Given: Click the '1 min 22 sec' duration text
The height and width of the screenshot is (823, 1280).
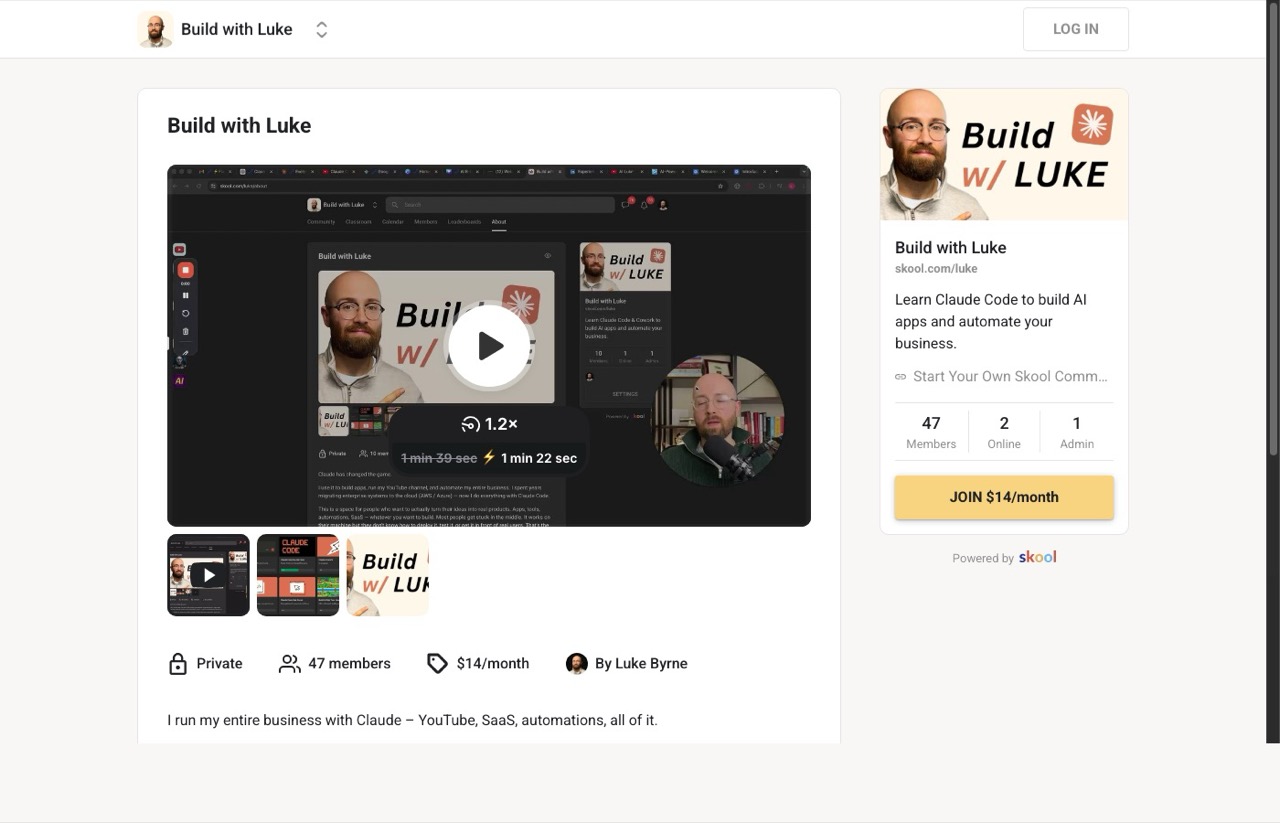Looking at the screenshot, I should [x=539, y=458].
